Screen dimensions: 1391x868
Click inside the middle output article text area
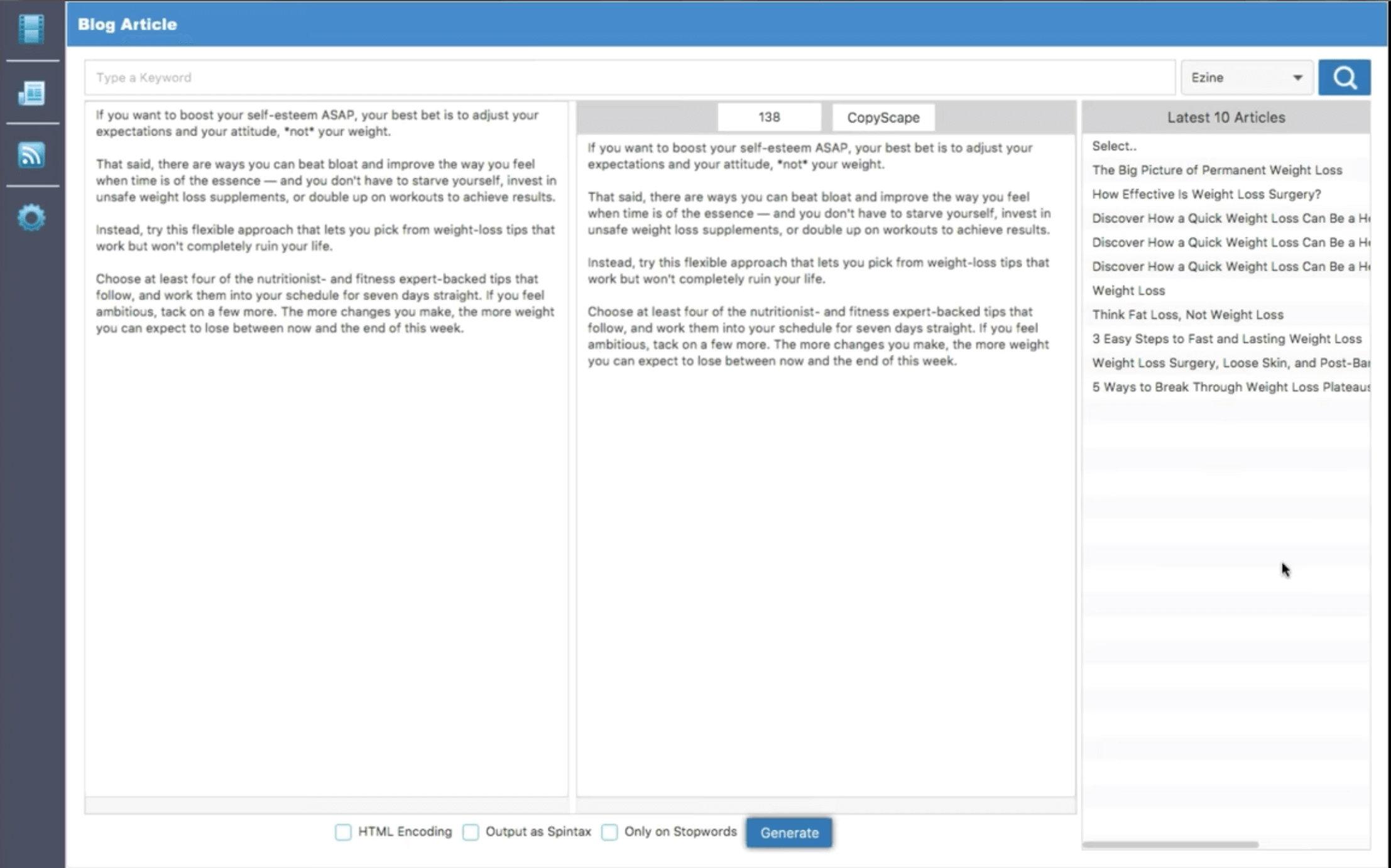click(x=826, y=465)
